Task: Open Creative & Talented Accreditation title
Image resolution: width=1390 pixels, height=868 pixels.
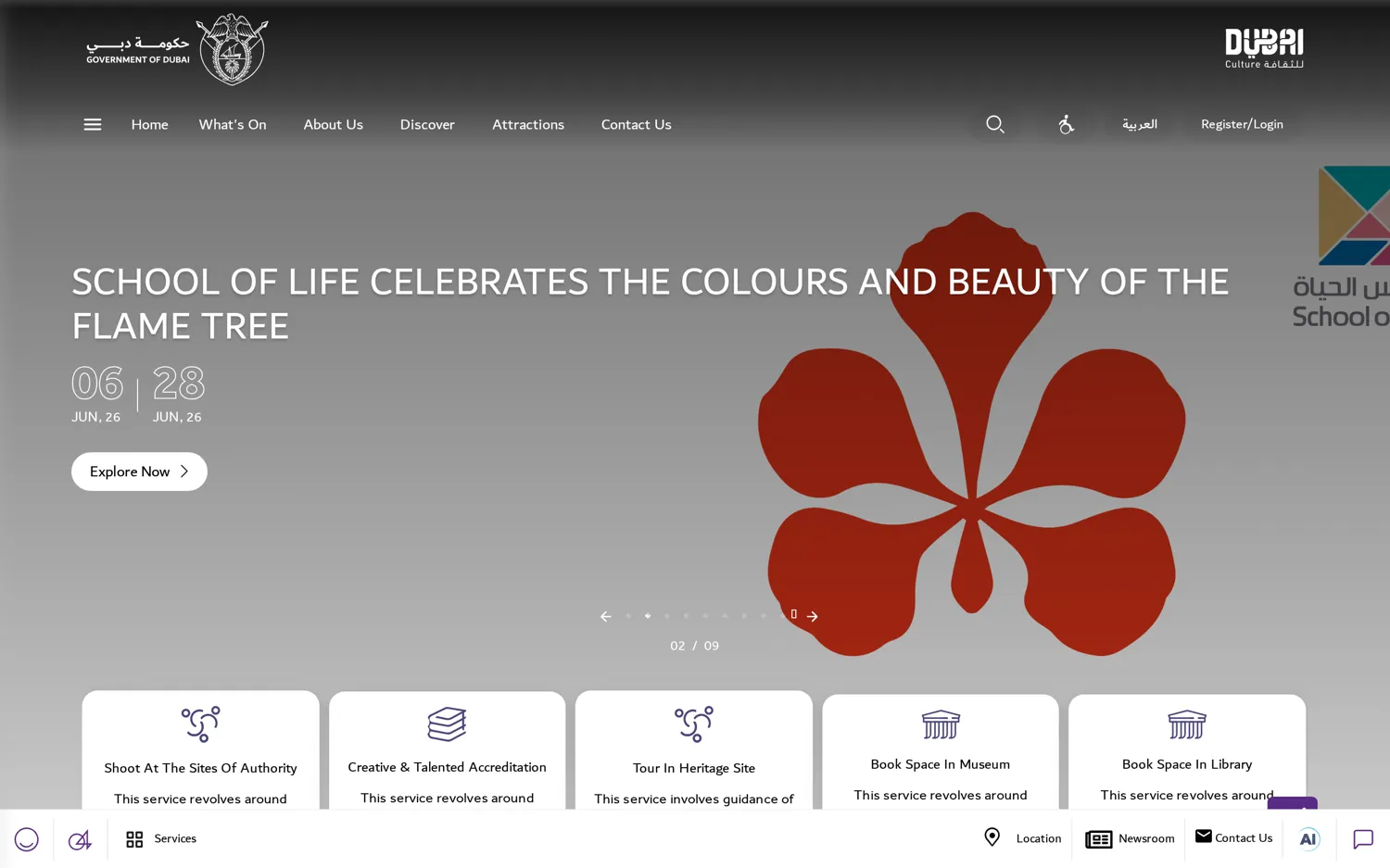Action: 447,767
